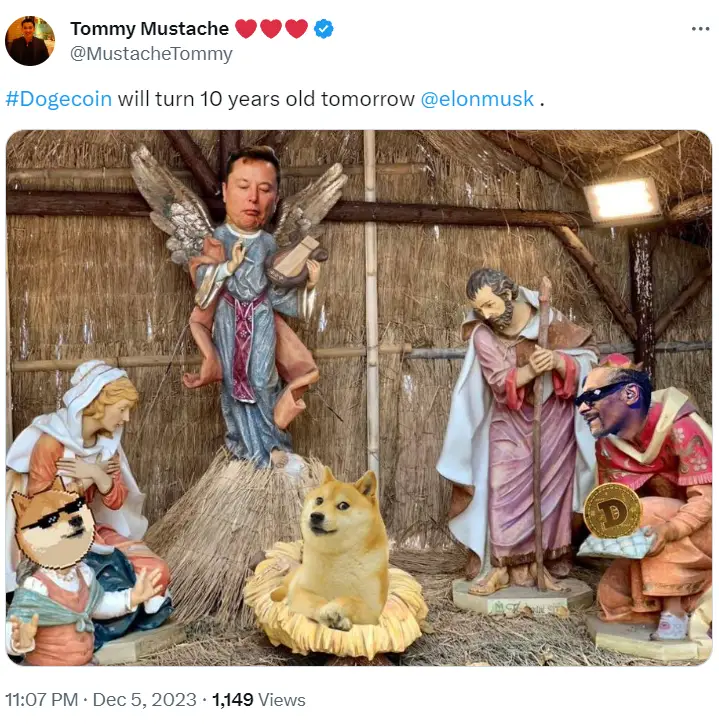Open the @elonmusk mention
The image size is (719, 724).
(476, 99)
